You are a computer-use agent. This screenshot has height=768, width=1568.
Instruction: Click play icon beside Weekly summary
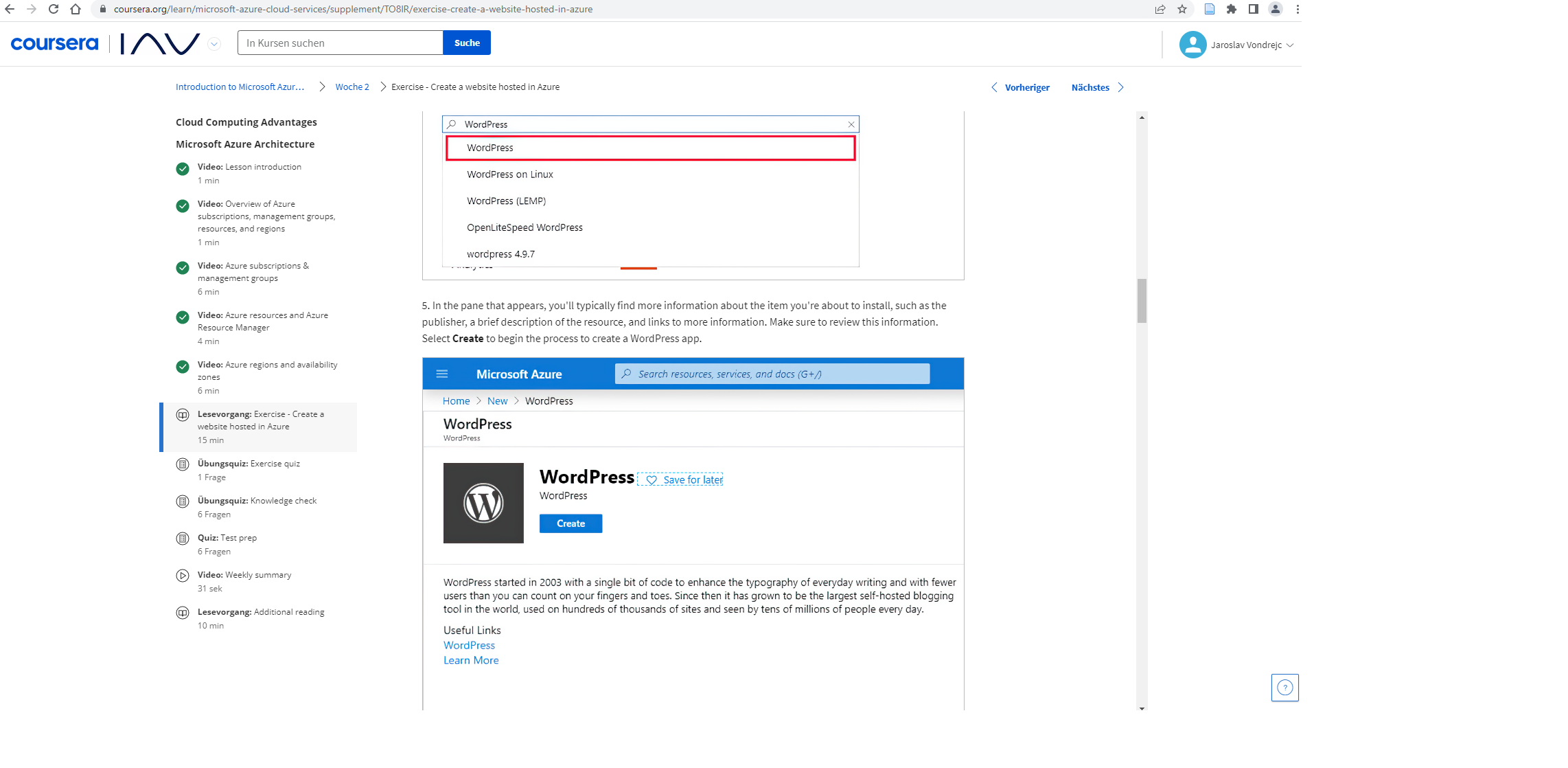(183, 576)
